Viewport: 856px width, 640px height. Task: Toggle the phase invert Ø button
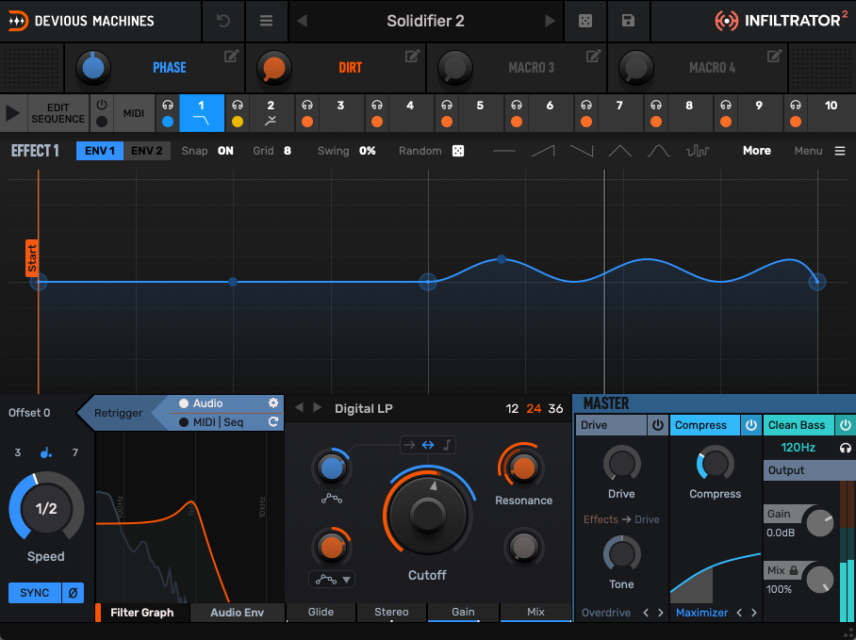(73, 592)
